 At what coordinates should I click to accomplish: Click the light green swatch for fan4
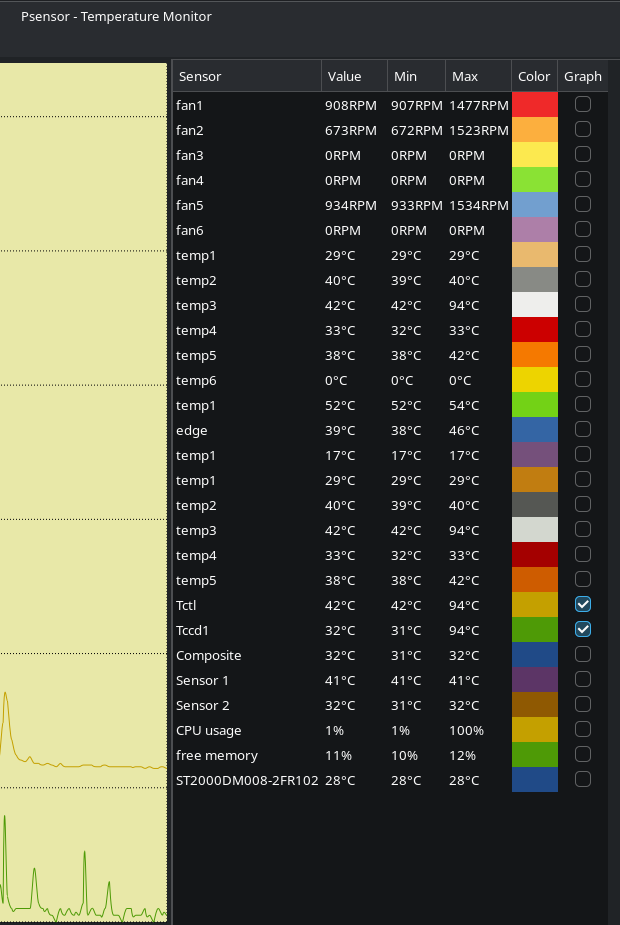pyautogui.click(x=534, y=179)
